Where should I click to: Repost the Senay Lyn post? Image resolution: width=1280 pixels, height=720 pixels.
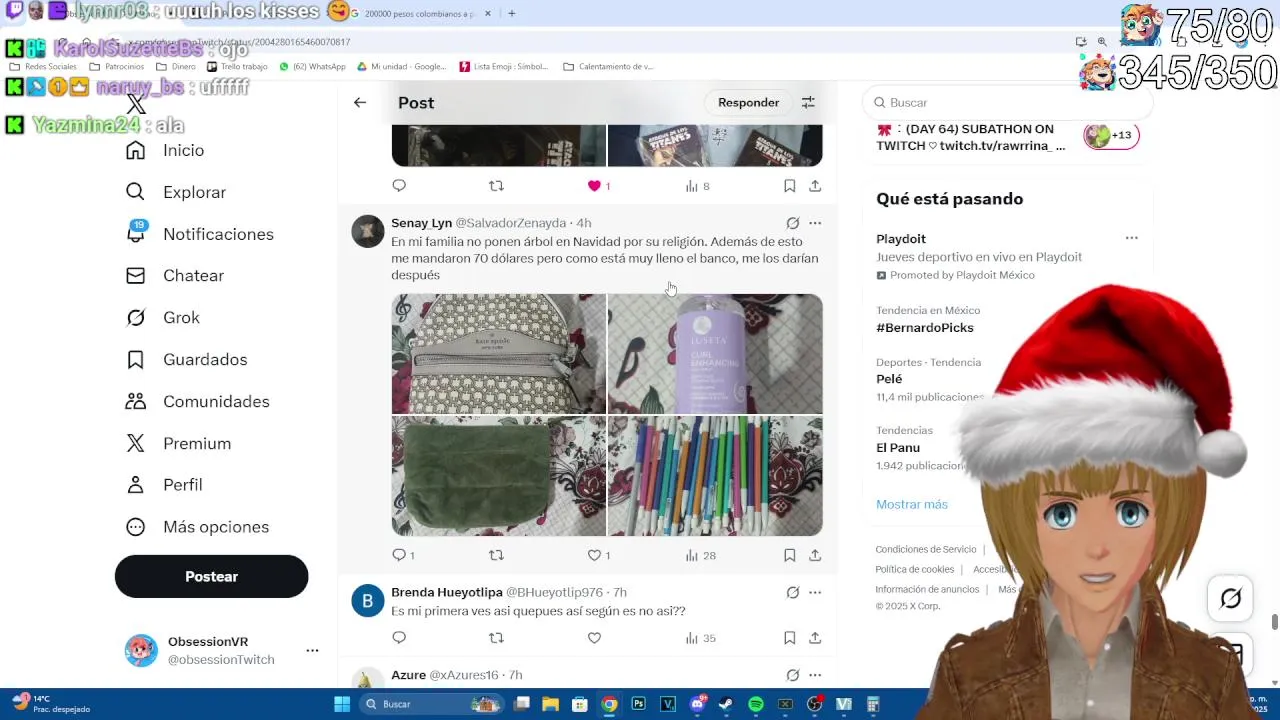[496, 555]
